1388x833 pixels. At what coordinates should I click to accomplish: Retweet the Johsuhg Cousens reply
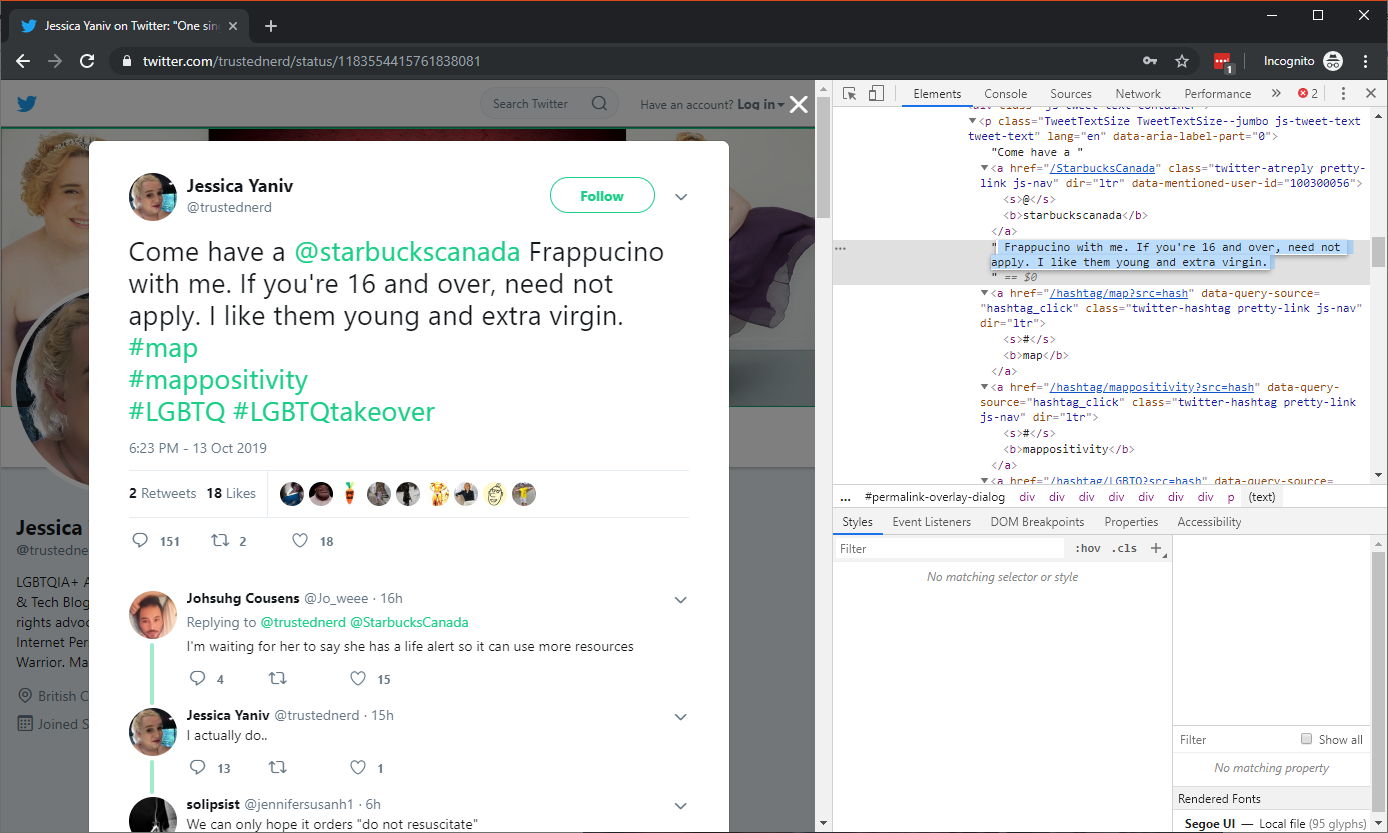[x=278, y=679]
